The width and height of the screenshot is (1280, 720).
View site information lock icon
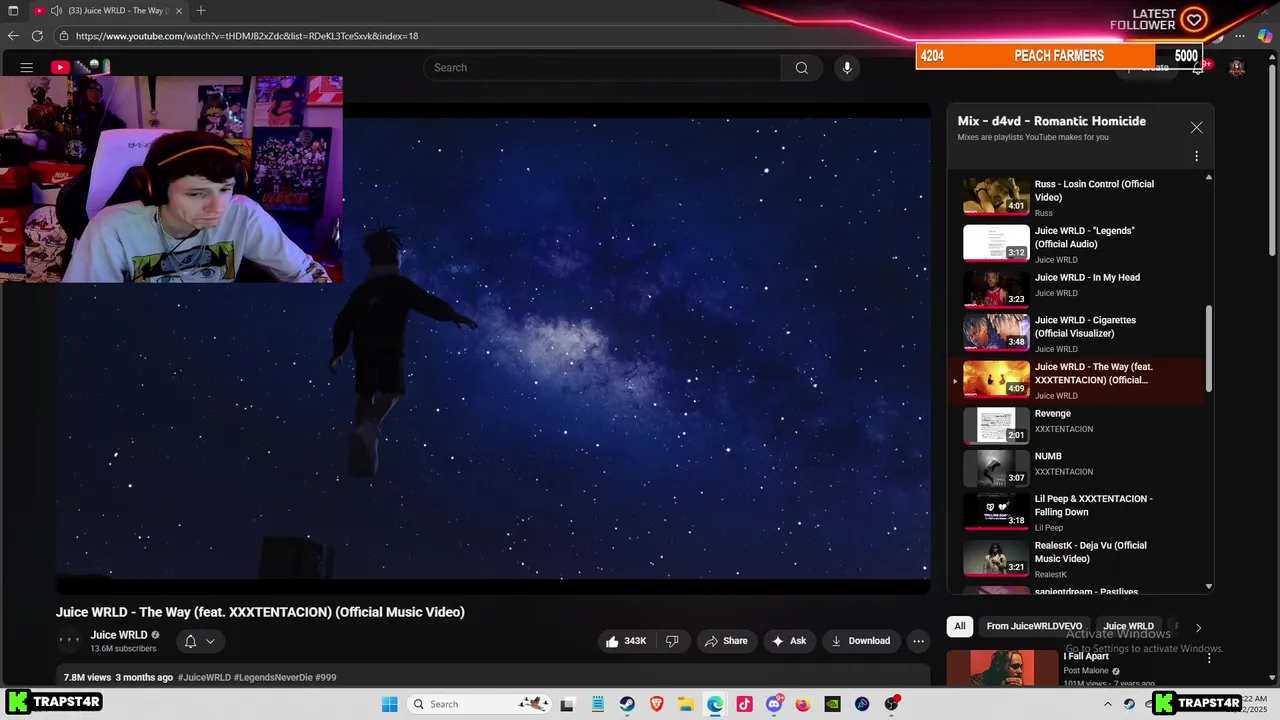tap(64, 36)
